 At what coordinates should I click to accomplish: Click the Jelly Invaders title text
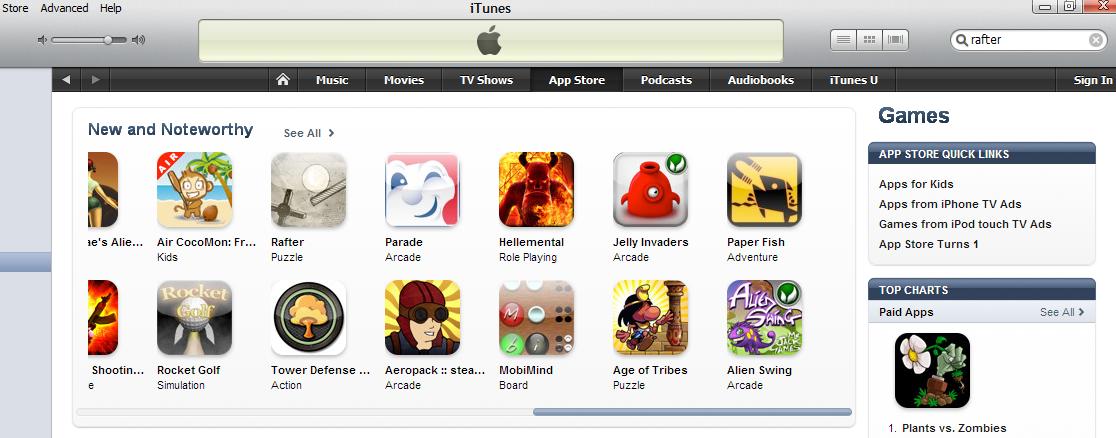(x=651, y=242)
